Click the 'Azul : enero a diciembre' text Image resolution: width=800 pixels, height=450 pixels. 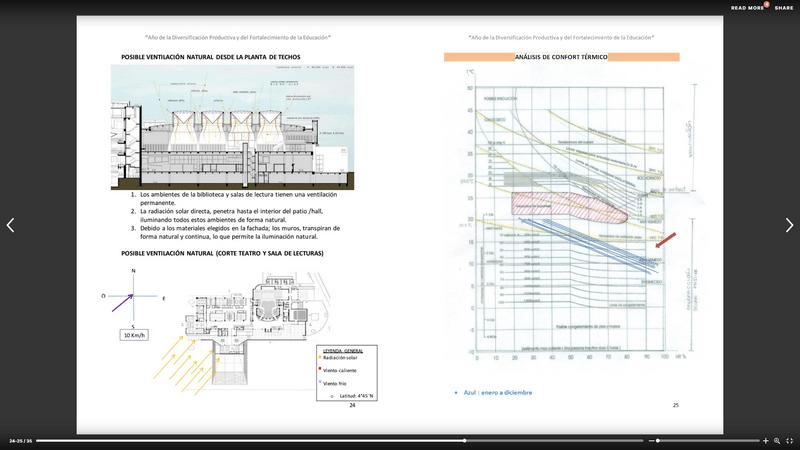[497, 392]
